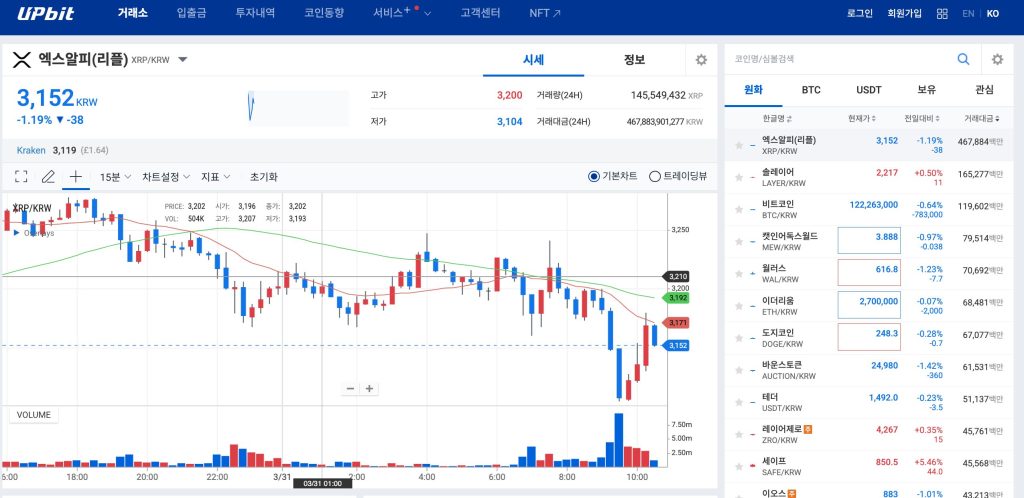This screenshot has width=1024, height=498.
Task: Sort by 전일대비 column
Action: (922, 118)
